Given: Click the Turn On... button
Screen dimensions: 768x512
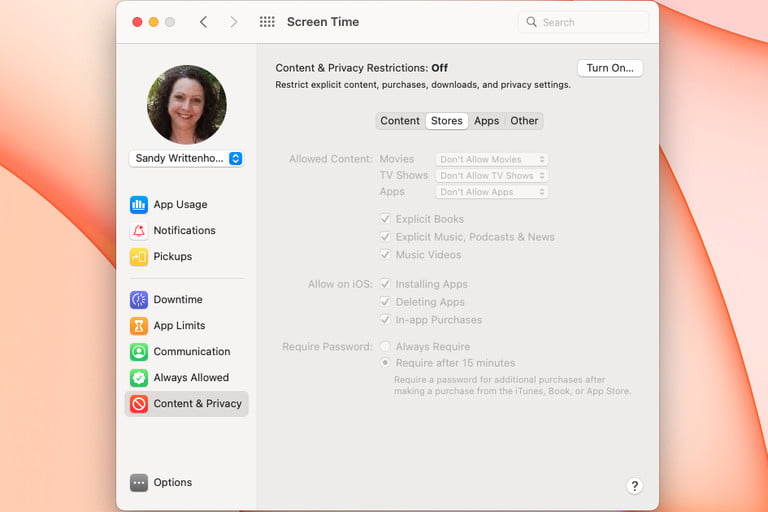Looking at the screenshot, I should coord(610,68).
